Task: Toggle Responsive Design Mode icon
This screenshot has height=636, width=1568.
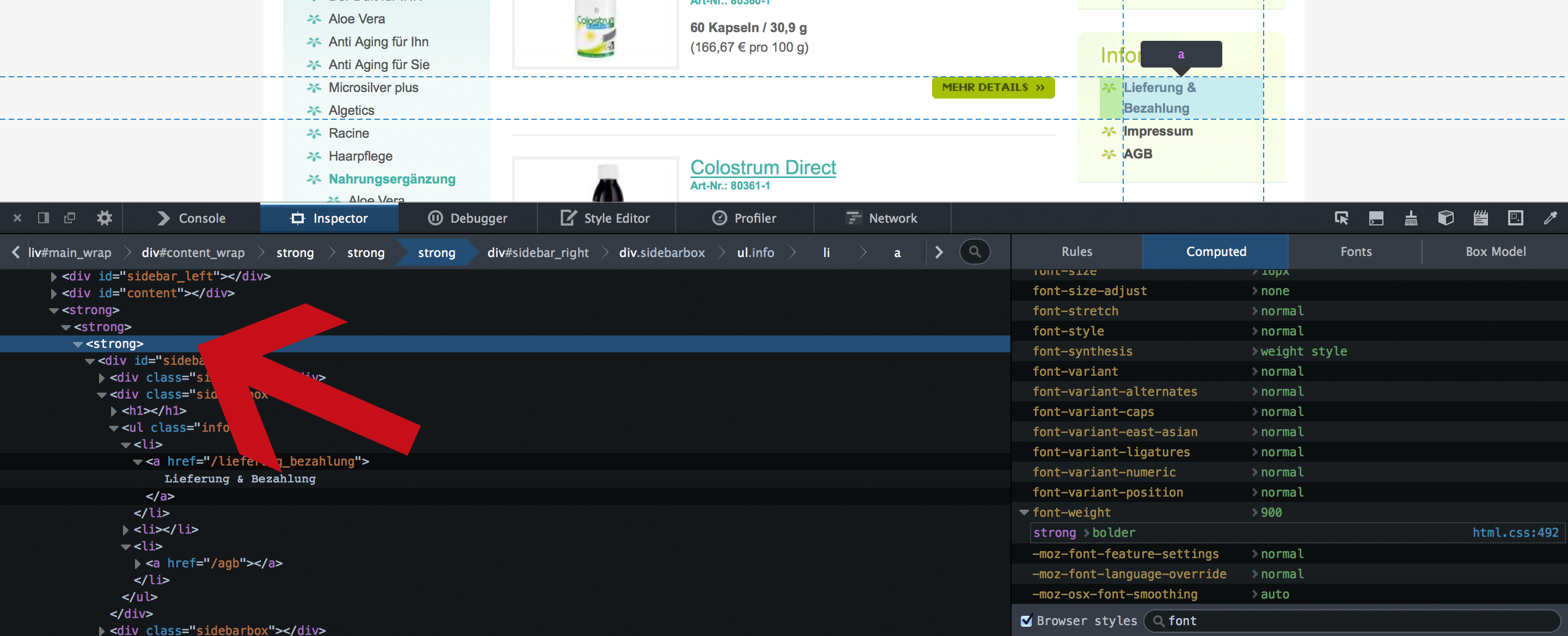Action: pos(1515,218)
